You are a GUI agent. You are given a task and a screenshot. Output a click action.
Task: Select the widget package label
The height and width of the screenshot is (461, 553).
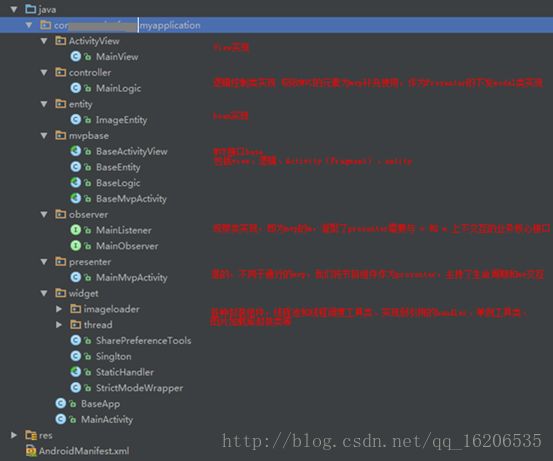tap(84, 294)
